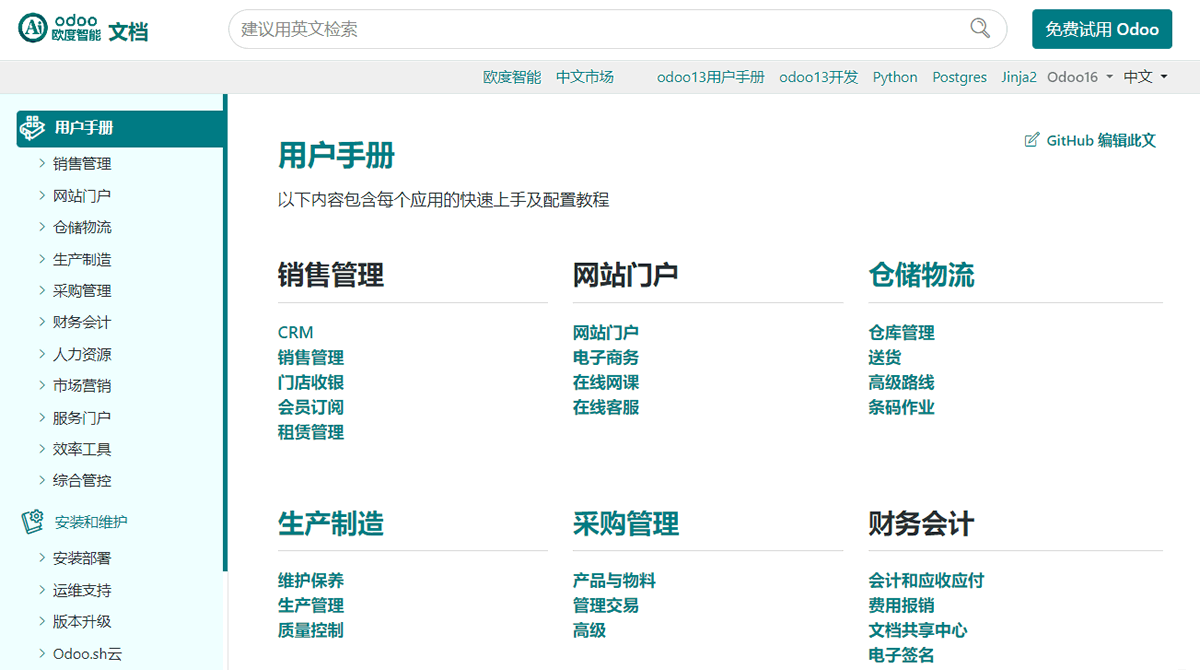This screenshot has width=1200, height=670.
Task: Click the 免费试用 Odoo button
Action: [x=1101, y=29]
